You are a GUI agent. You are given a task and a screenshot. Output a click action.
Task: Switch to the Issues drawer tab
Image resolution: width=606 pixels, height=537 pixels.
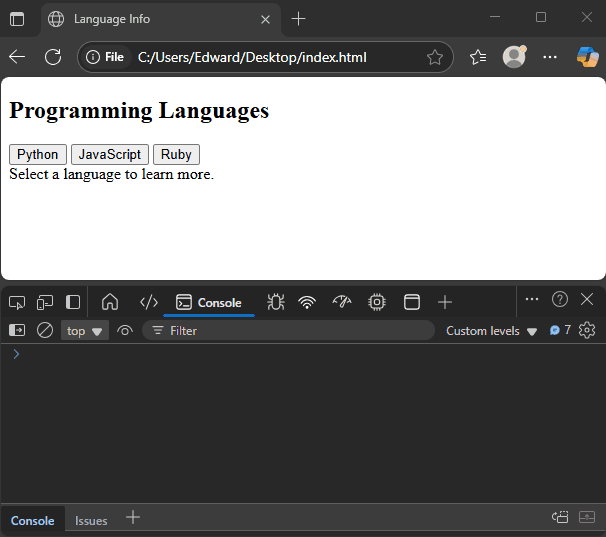pyautogui.click(x=91, y=521)
